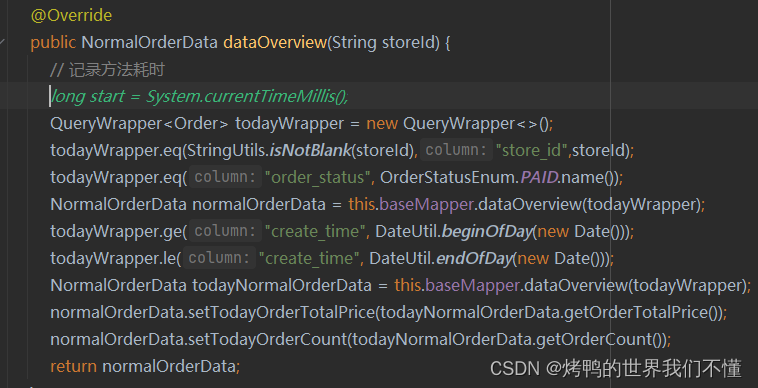
Task: Click the @Override annotation
Action: (71, 15)
